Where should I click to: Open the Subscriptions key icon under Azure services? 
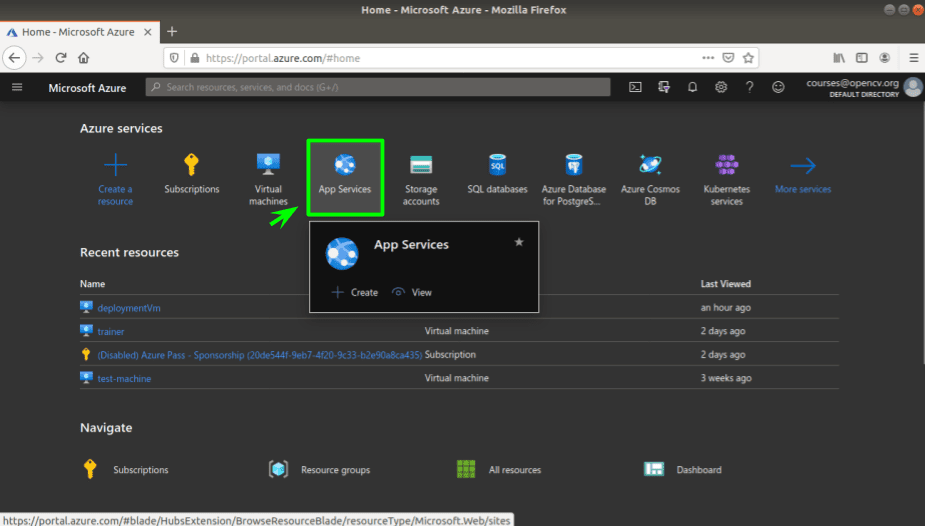[x=191, y=165]
